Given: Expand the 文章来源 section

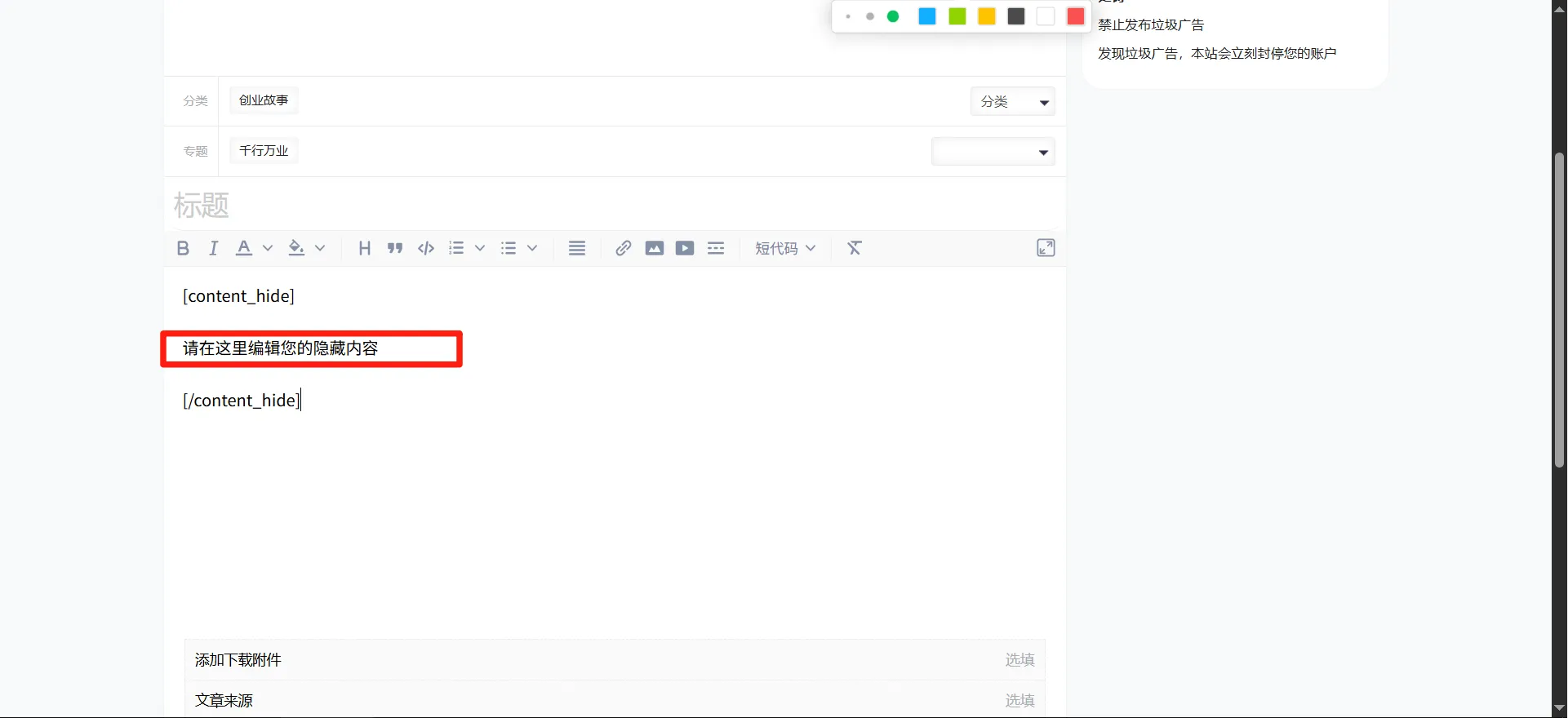Looking at the screenshot, I should tap(615, 700).
